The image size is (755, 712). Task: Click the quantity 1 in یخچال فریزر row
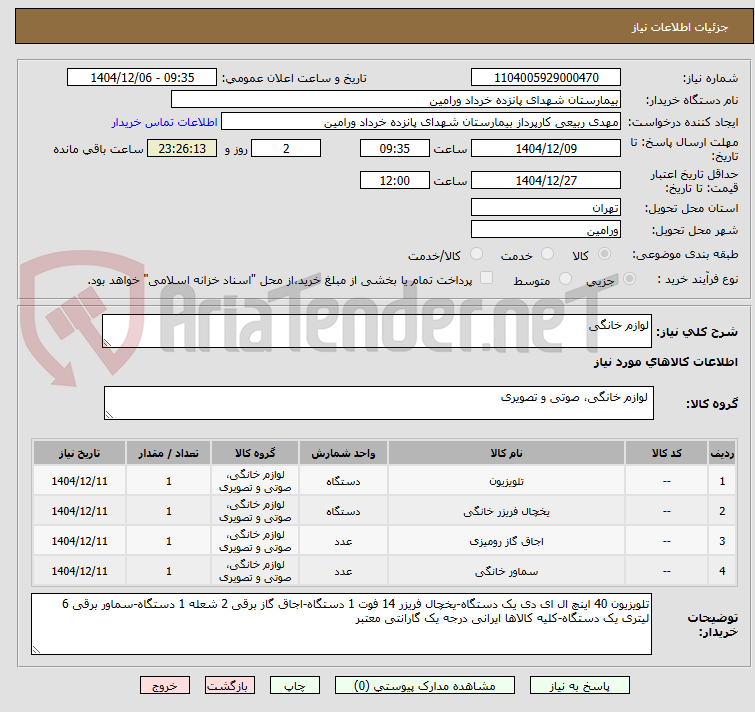[x=169, y=511]
